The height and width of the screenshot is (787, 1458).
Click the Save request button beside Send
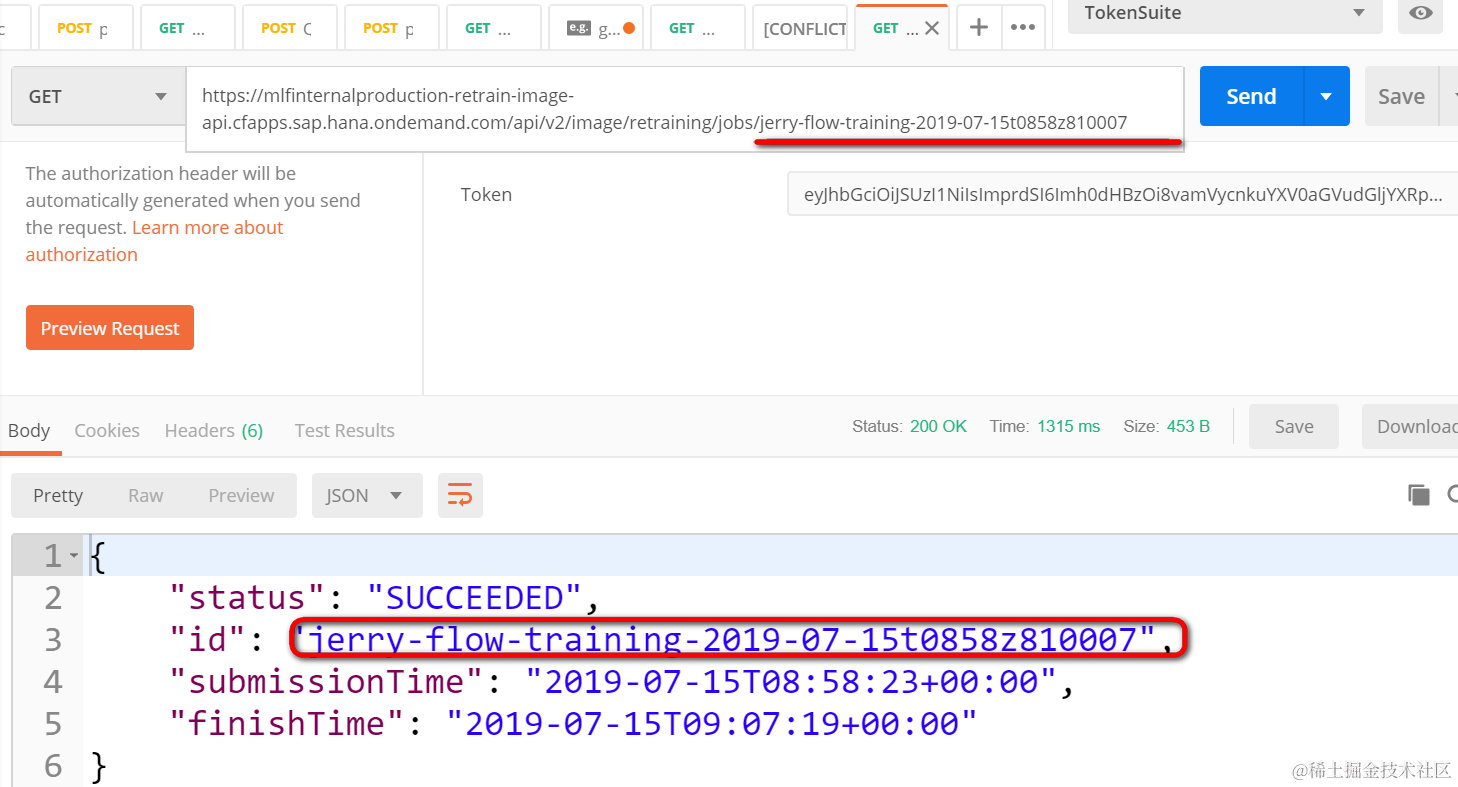(1401, 97)
